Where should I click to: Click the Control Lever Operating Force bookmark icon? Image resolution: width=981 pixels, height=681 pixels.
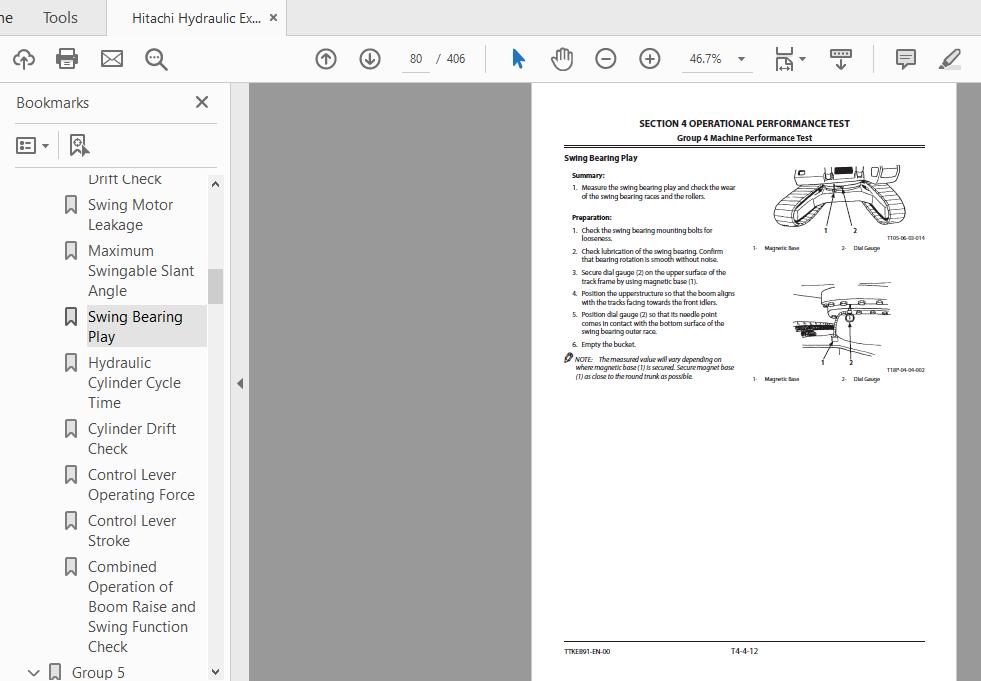tap(71, 474)
